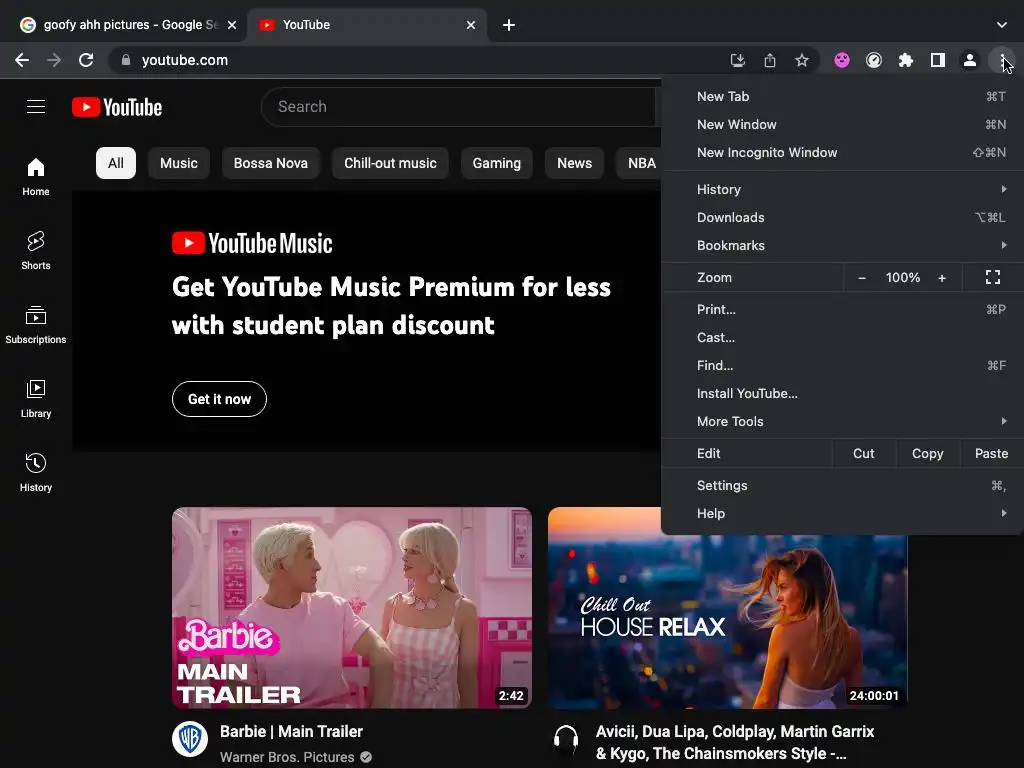
Task: Select the Gaming filter chip
Action: coord(497,163)
